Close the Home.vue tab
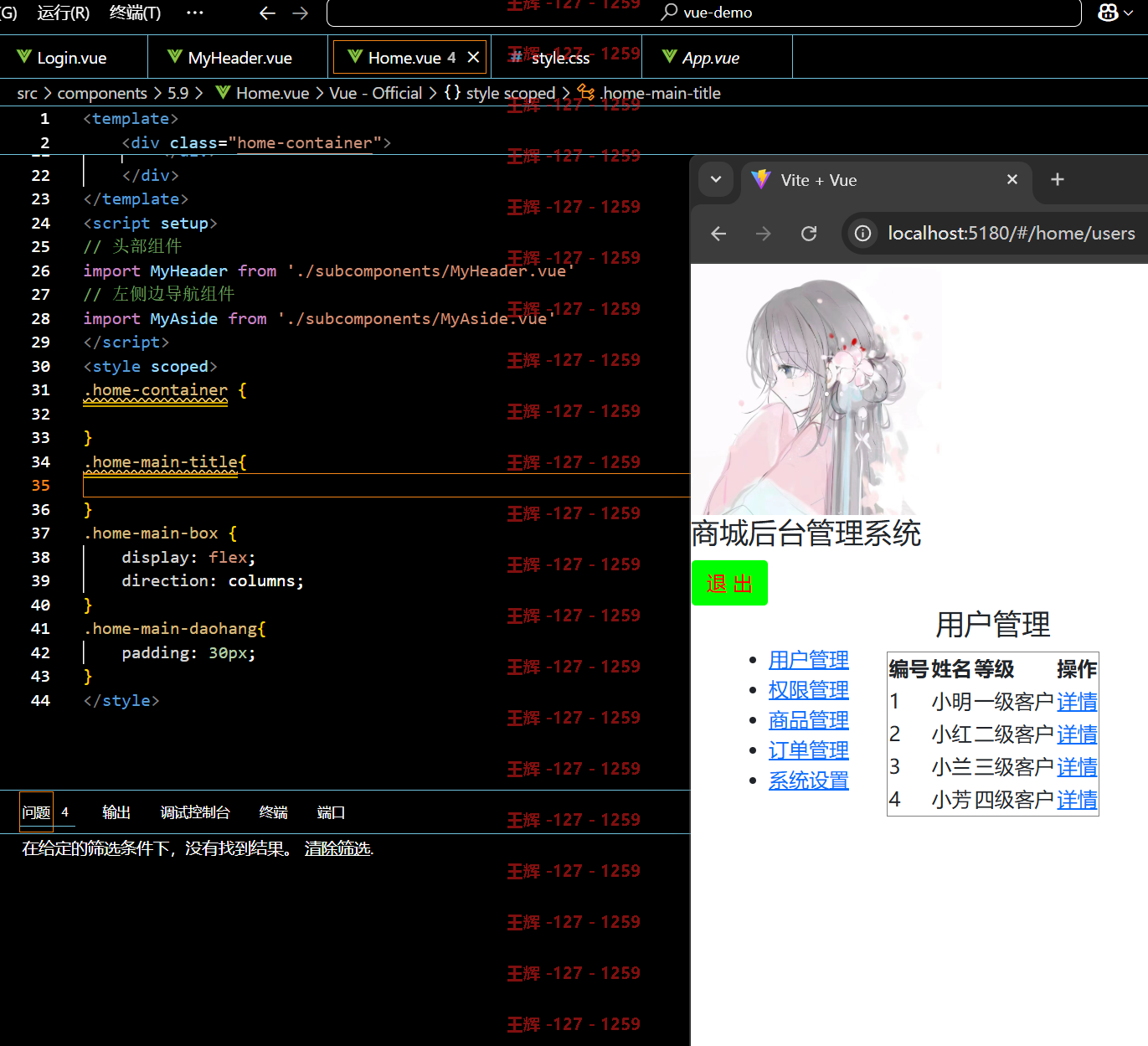Screen dimensions: 1148x1046 (x=473, y=57)
